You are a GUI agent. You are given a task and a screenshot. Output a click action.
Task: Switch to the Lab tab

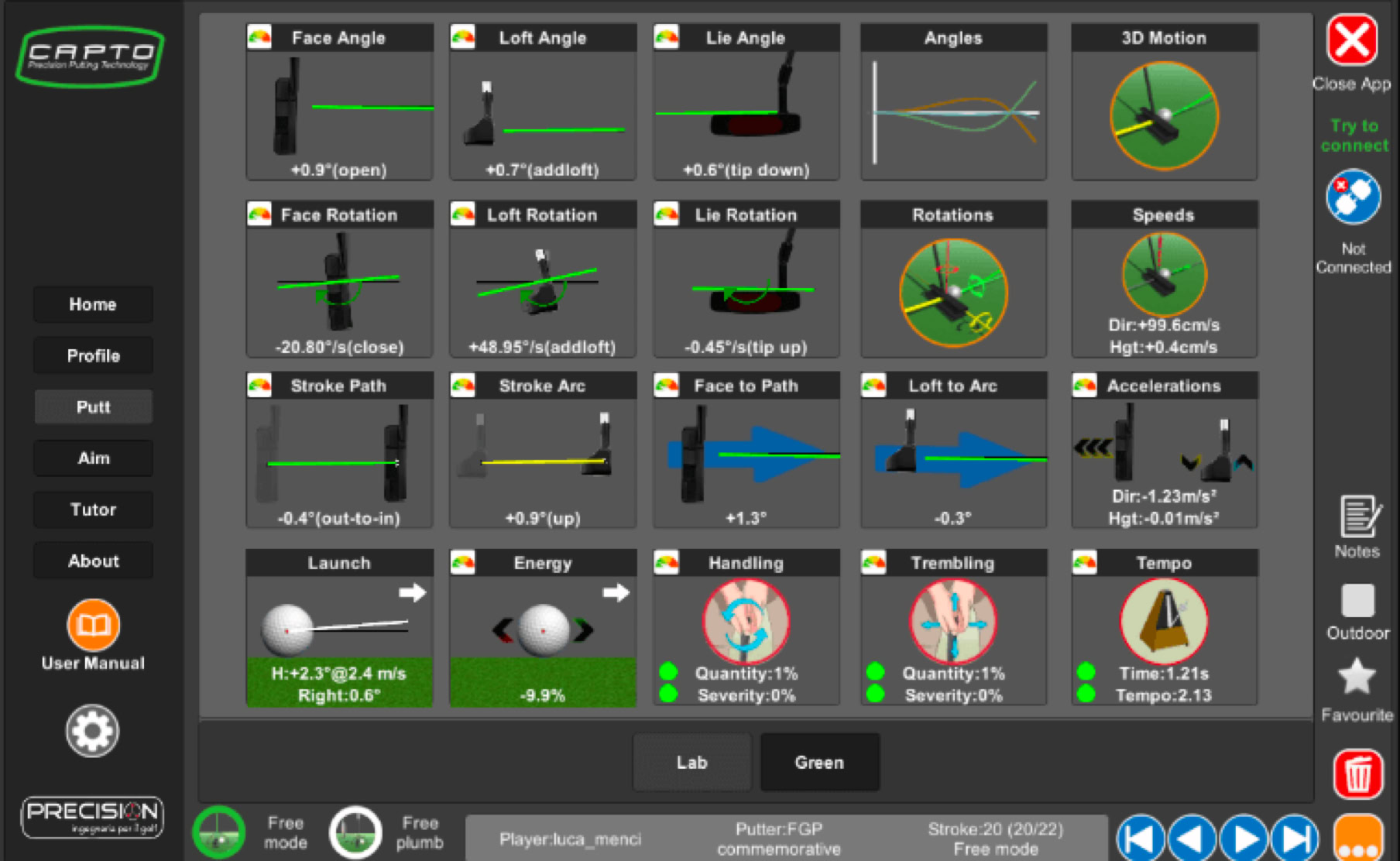pyautogui.click(x=691, y=763)
